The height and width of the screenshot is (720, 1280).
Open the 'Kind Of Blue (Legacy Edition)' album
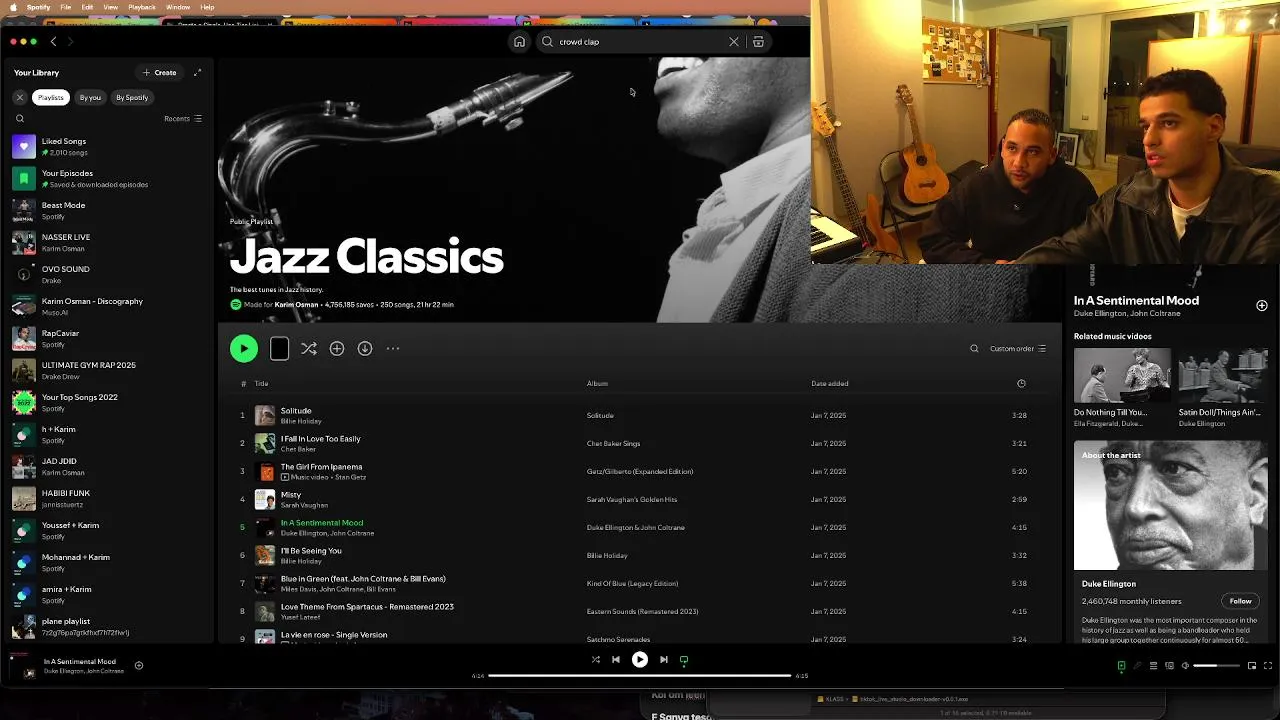coord(632,583)
